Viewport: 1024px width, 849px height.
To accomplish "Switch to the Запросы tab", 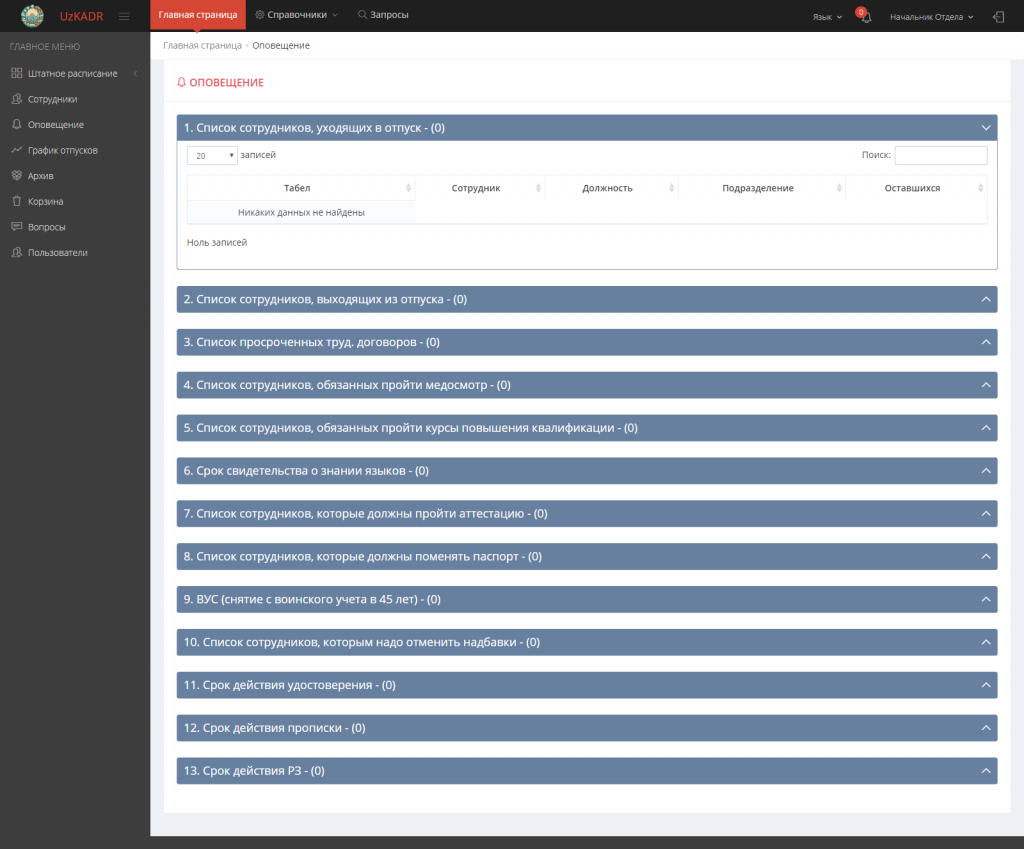I will coord(383,15).
